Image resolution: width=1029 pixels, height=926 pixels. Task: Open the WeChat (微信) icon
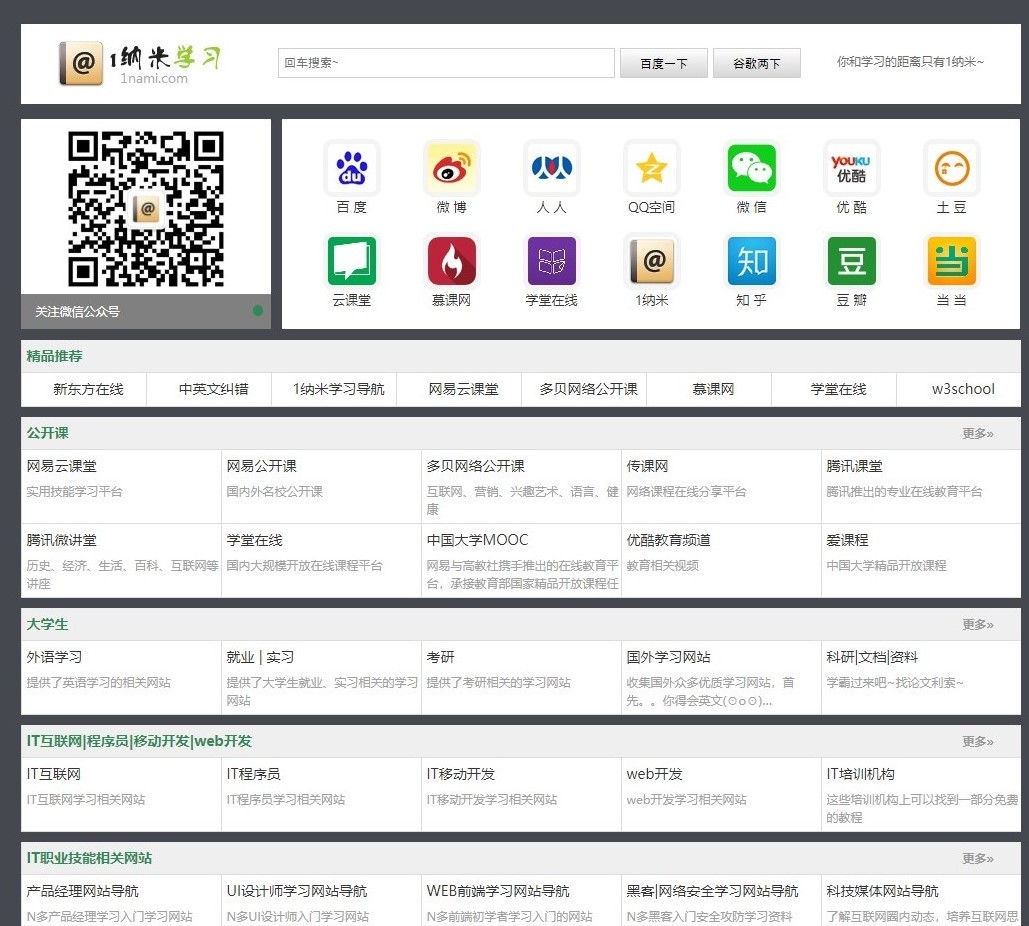751,168
